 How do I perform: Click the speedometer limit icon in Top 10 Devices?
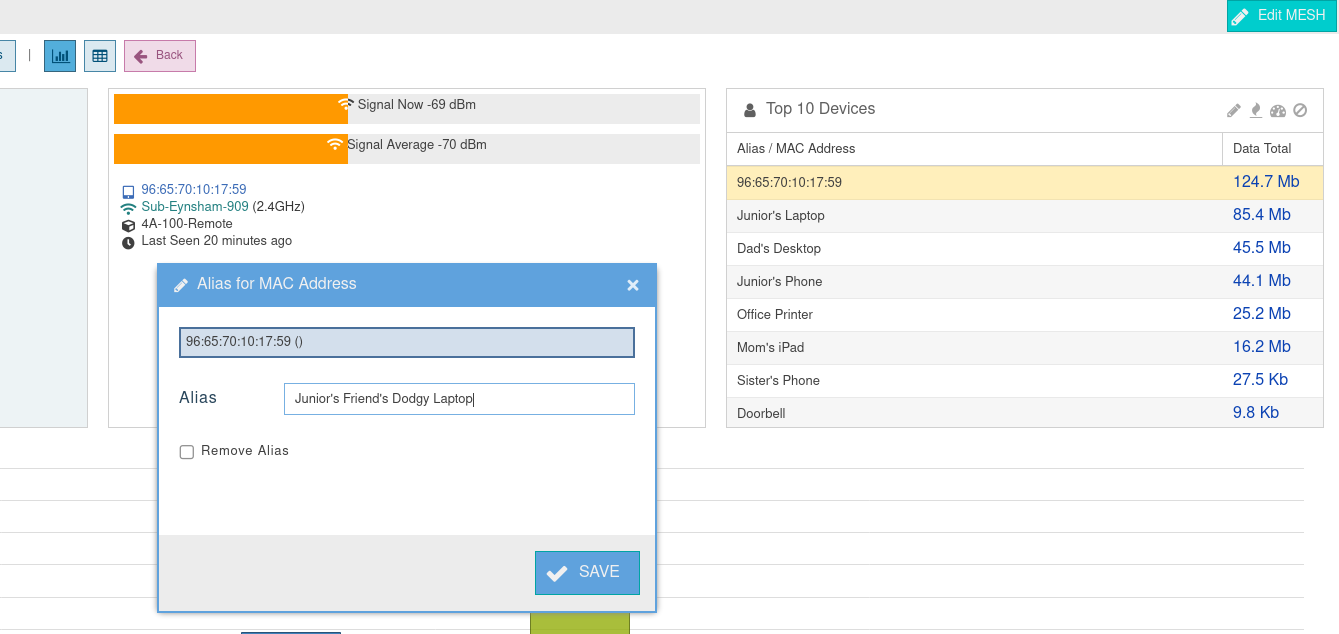click(x=1278, y=110)
